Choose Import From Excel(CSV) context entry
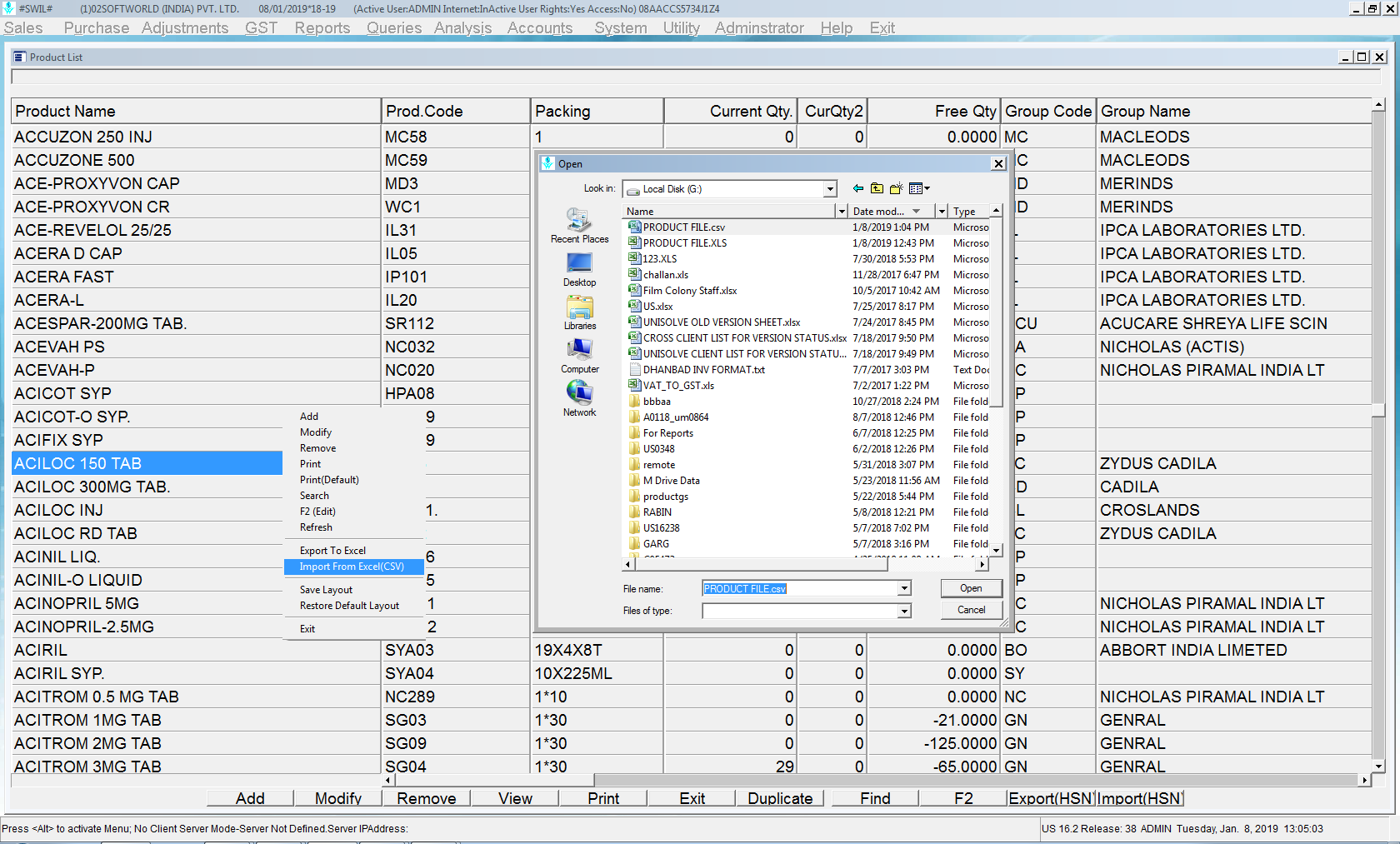Screen dimensions: 1400x844 (353, 567)
